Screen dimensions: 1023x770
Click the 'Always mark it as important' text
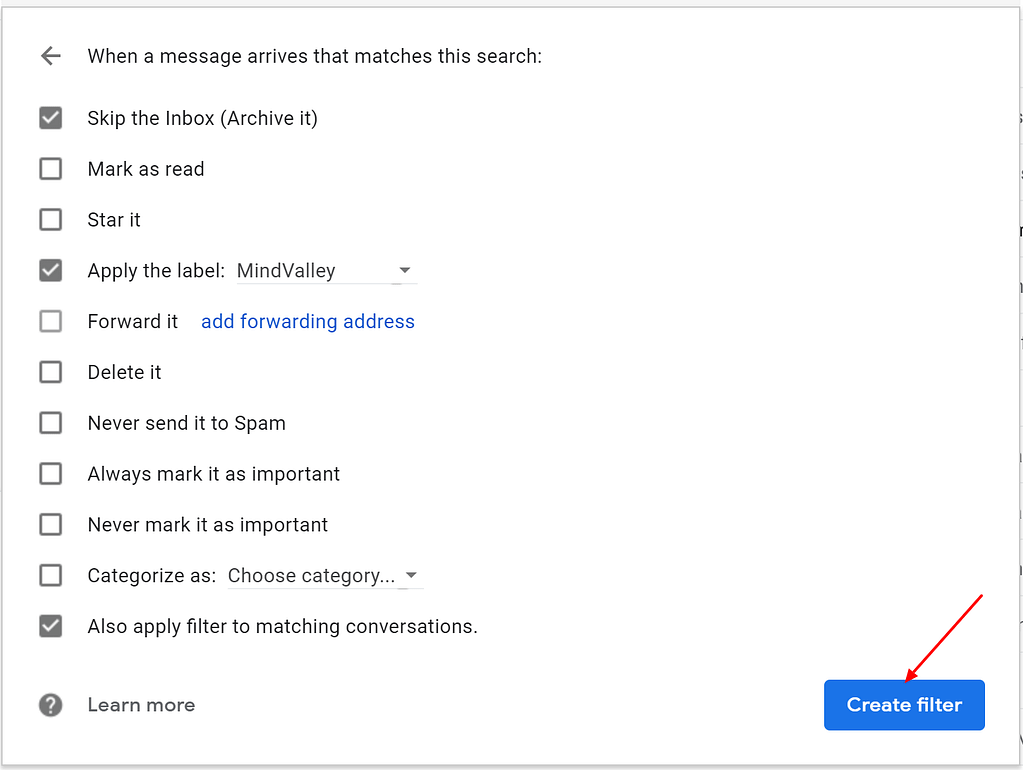click(213, 474)
